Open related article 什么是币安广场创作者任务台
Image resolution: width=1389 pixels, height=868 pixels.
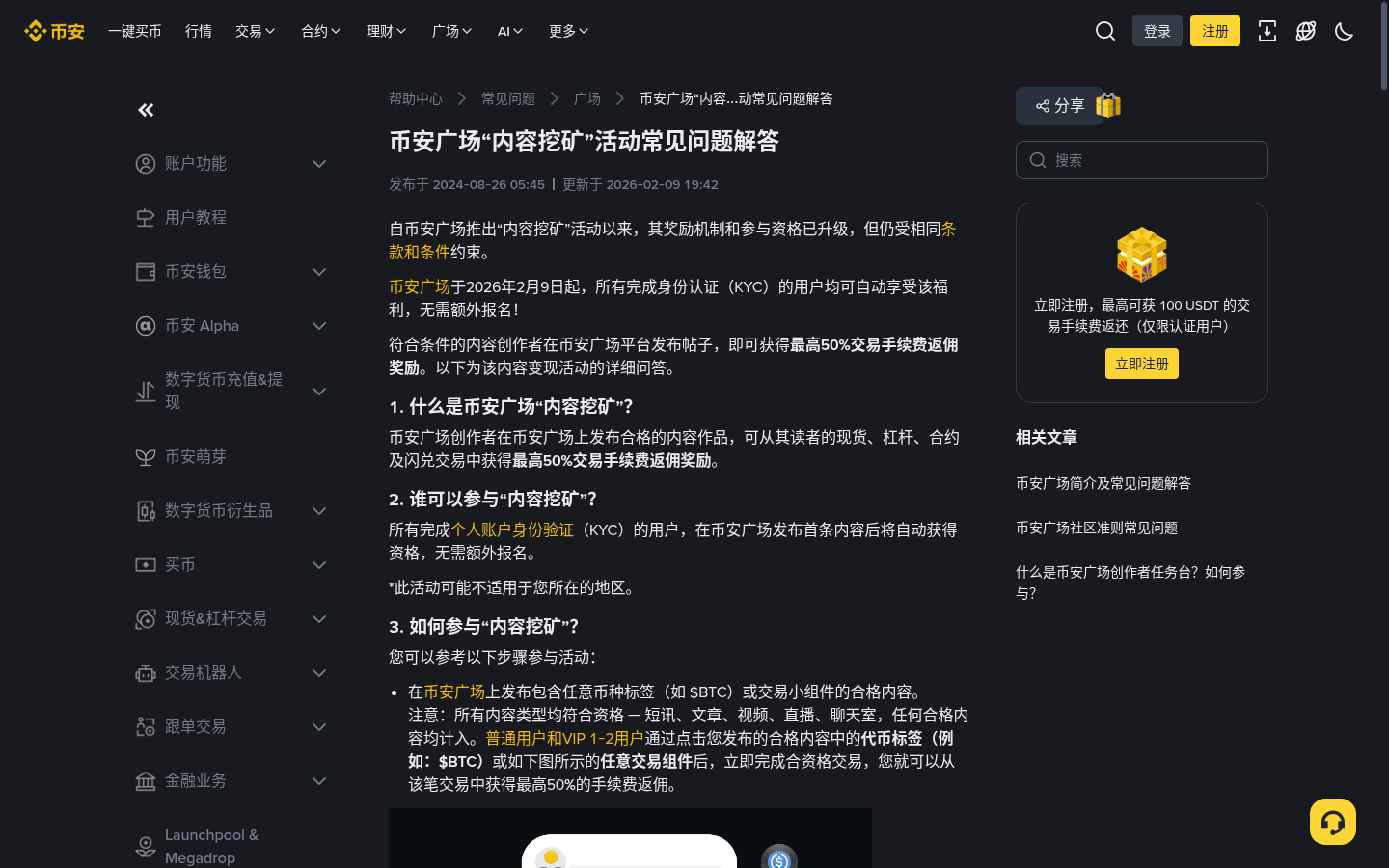coord(1130,583)
